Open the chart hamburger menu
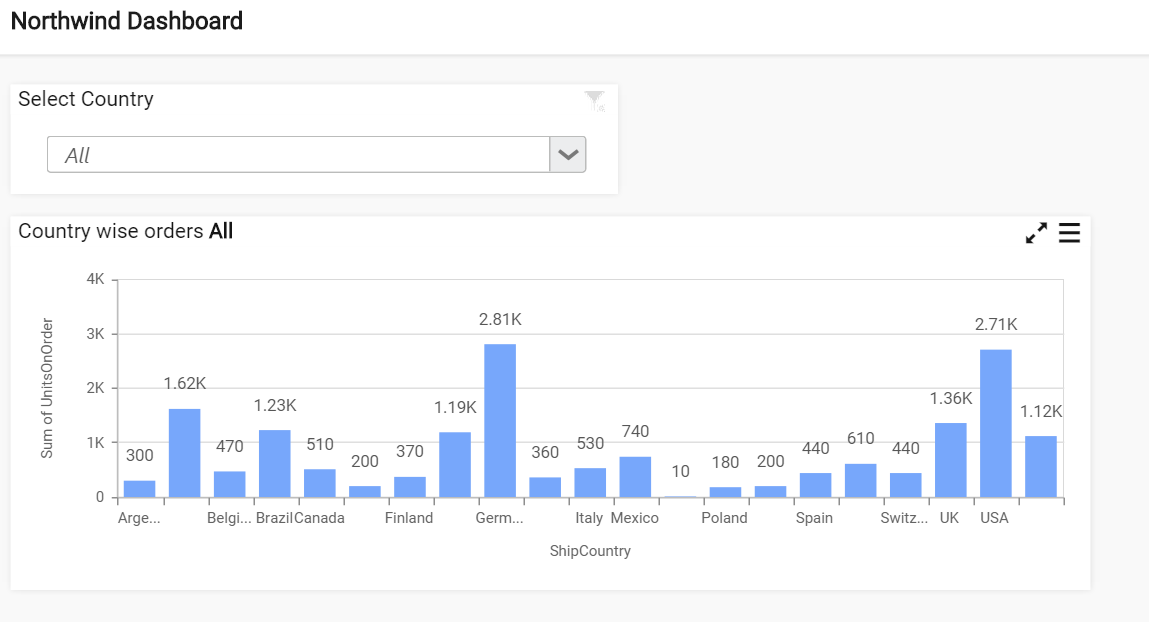Image resolution: width=1149 pixels, height=622 pixels. click(x=1069, y=233)
